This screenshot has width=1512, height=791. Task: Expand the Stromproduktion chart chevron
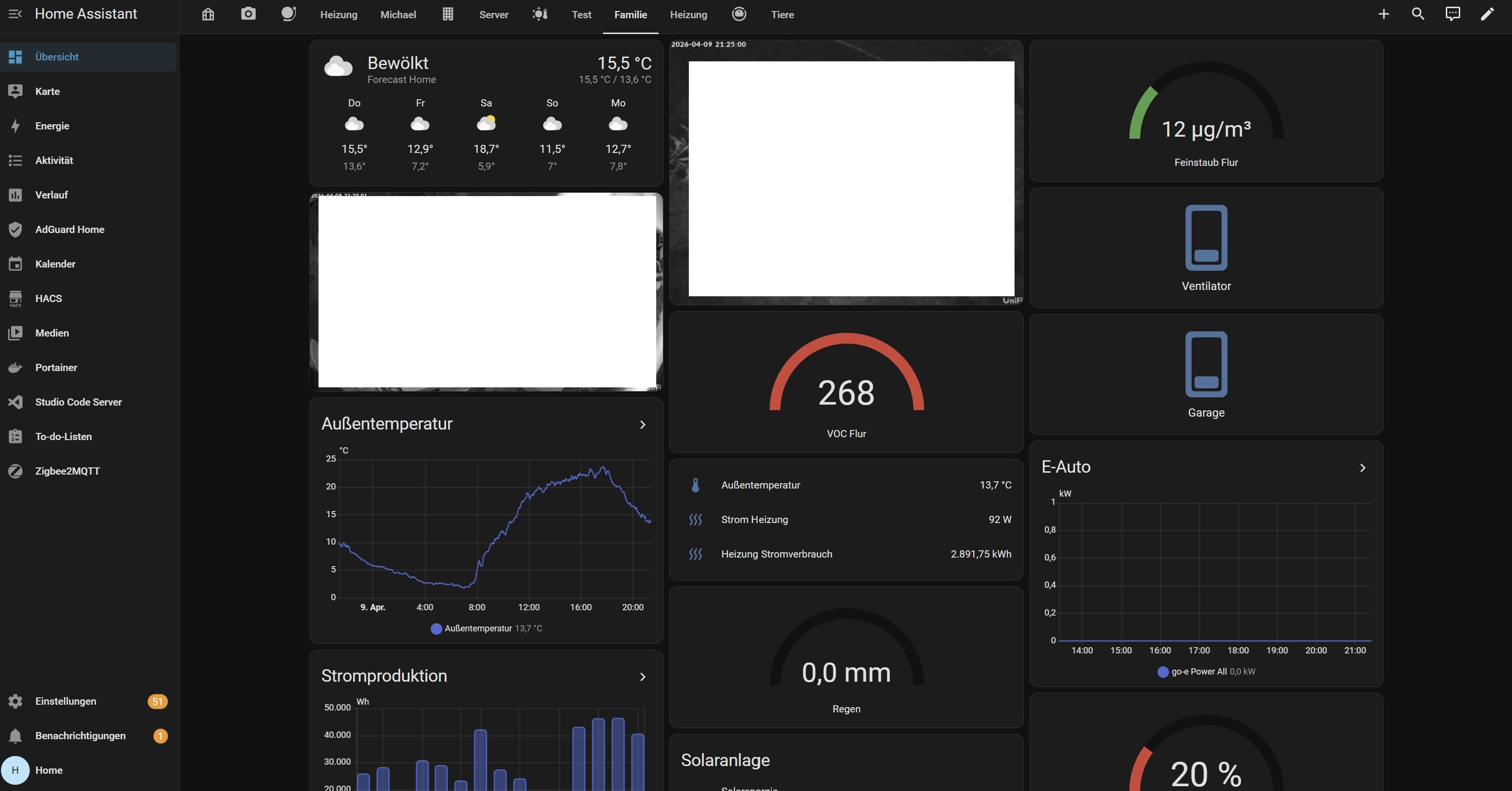(x=643, y=676)
